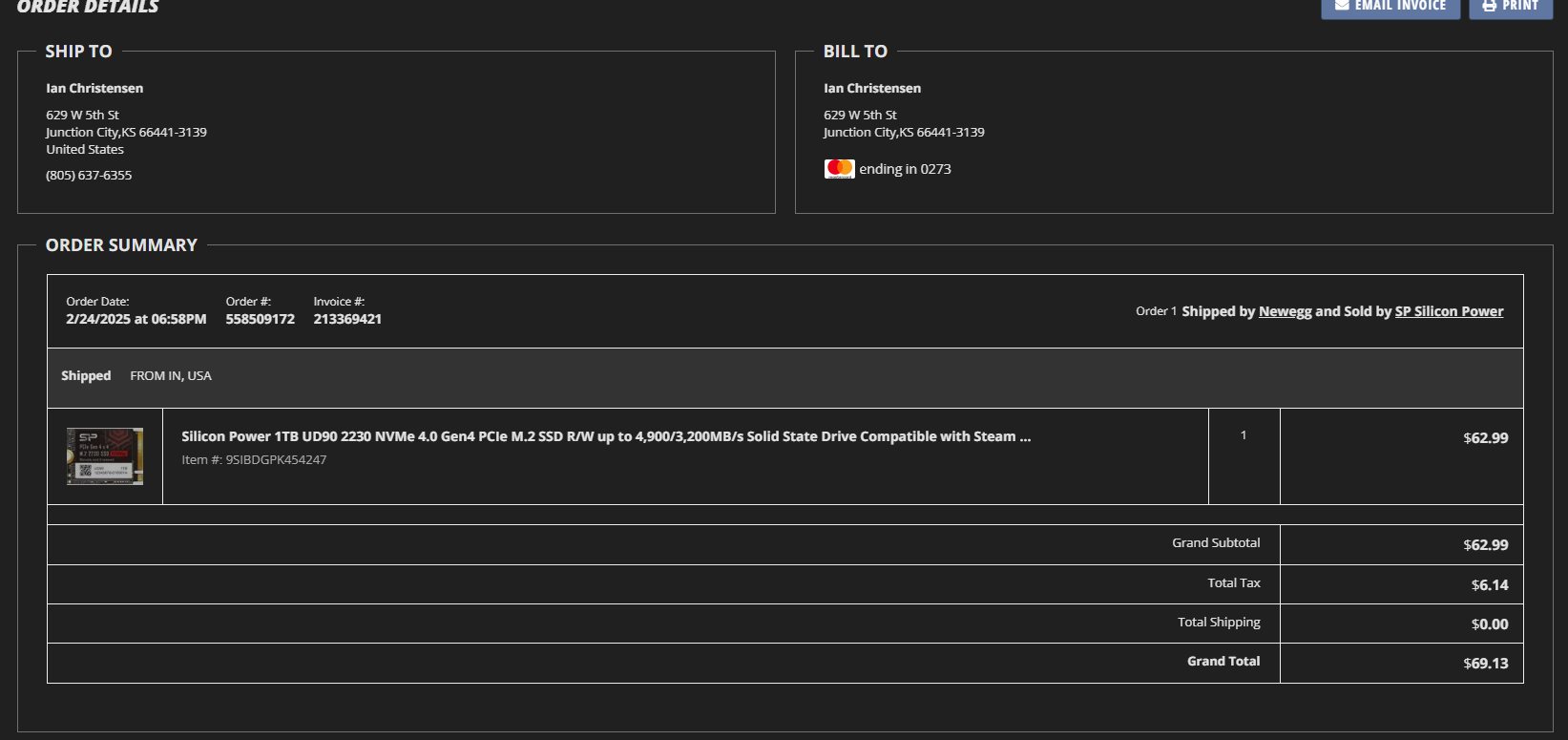Viewport: 1568px width, 740px height.
Task: Click the Total Shipping amount $0.00
Action: point(1489,624)
